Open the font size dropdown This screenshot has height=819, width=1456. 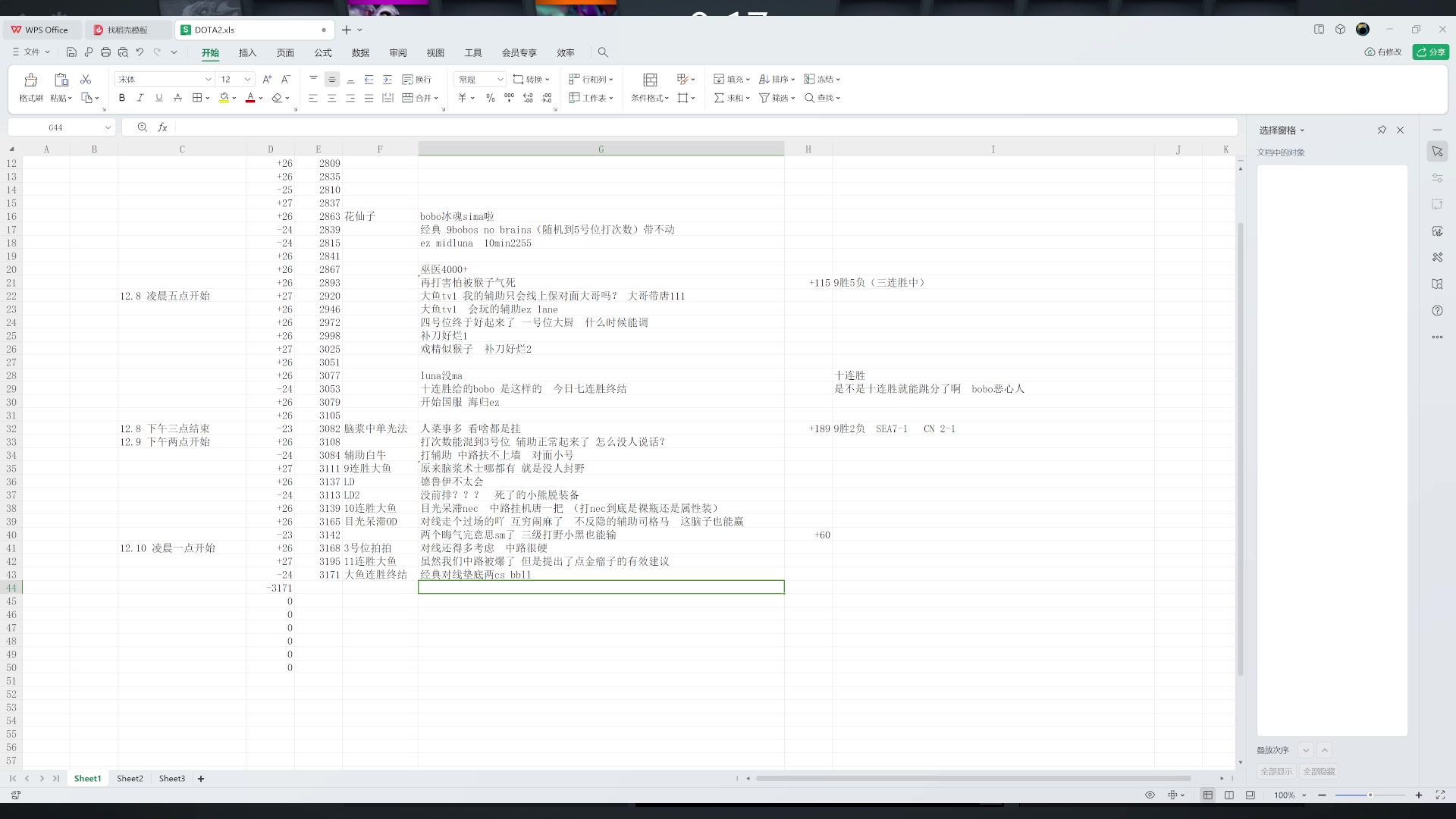coord(247,79)
